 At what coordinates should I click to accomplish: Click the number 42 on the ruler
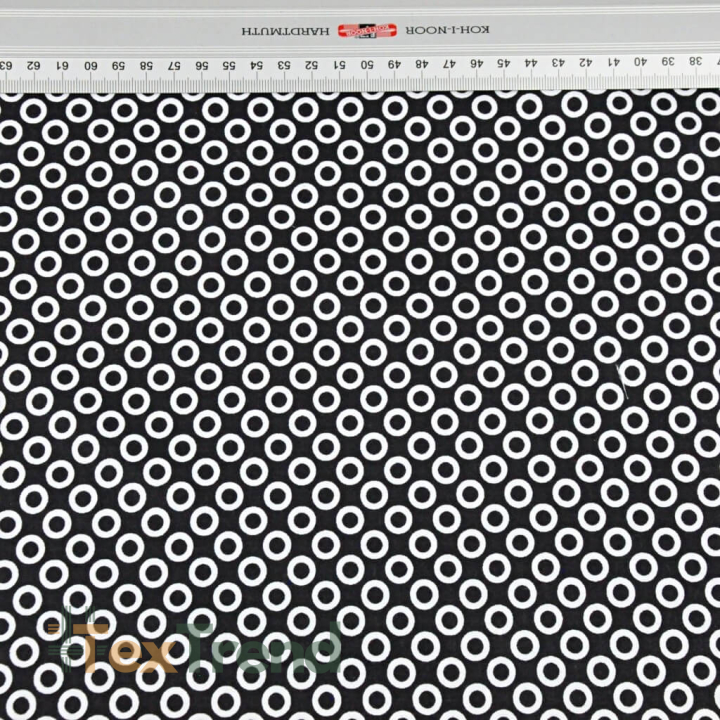586,62
